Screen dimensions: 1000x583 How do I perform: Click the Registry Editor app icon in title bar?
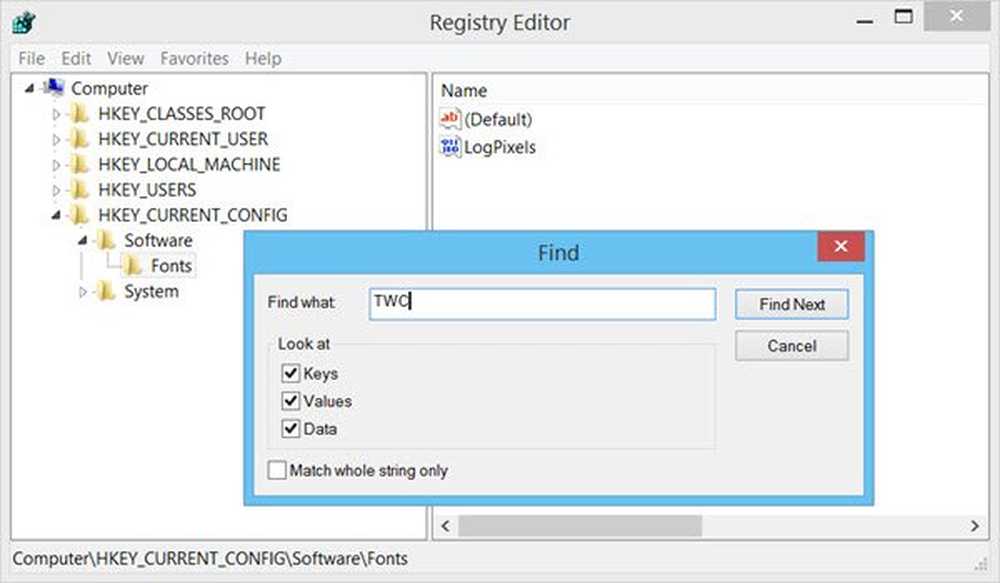[24, 22]
